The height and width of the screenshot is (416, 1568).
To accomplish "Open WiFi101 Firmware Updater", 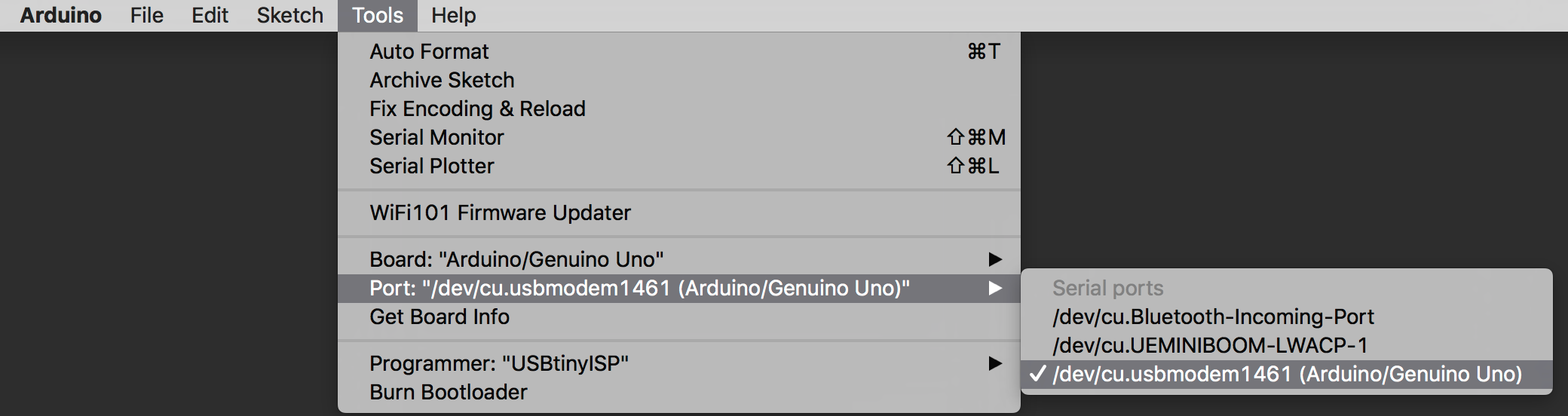I will click(500, 213).
